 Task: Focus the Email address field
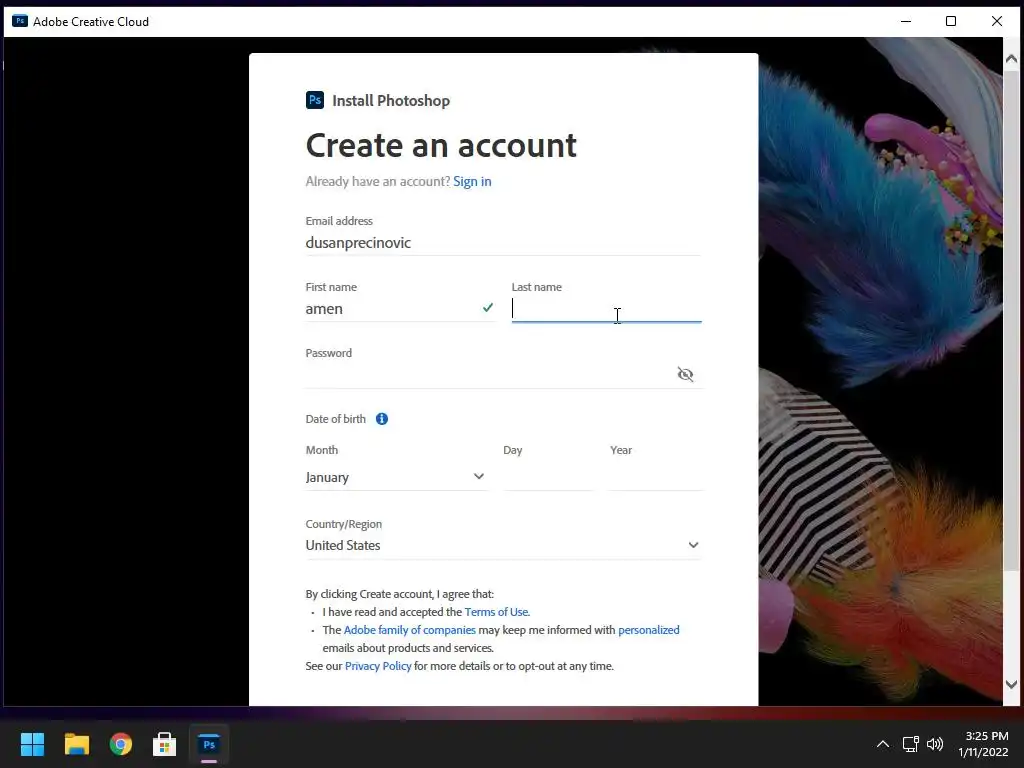point(503,242)
